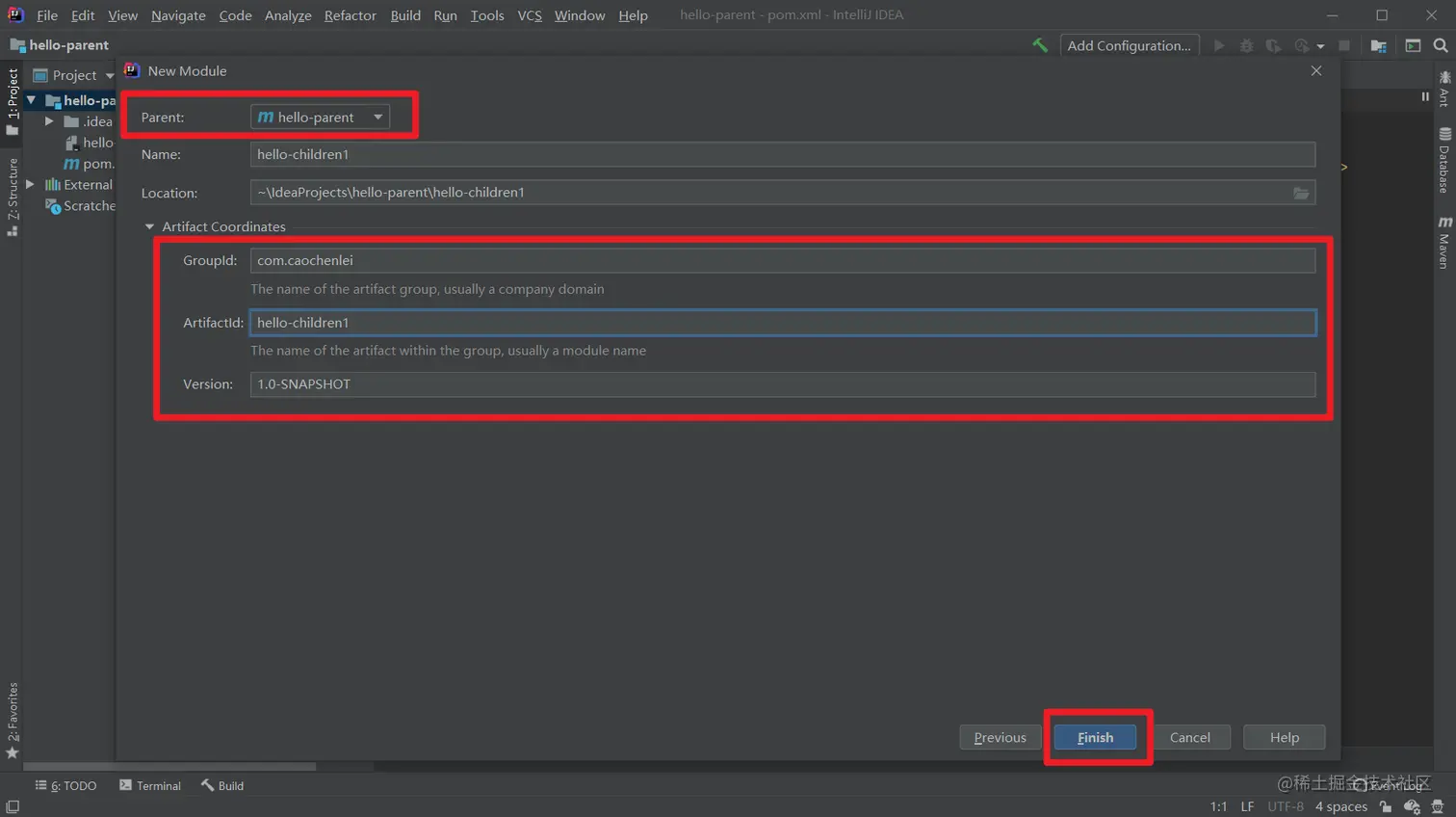Open the View menu
Viewport: 1456px width, 817px height.
pyautogui.click(x=122, y=15)
